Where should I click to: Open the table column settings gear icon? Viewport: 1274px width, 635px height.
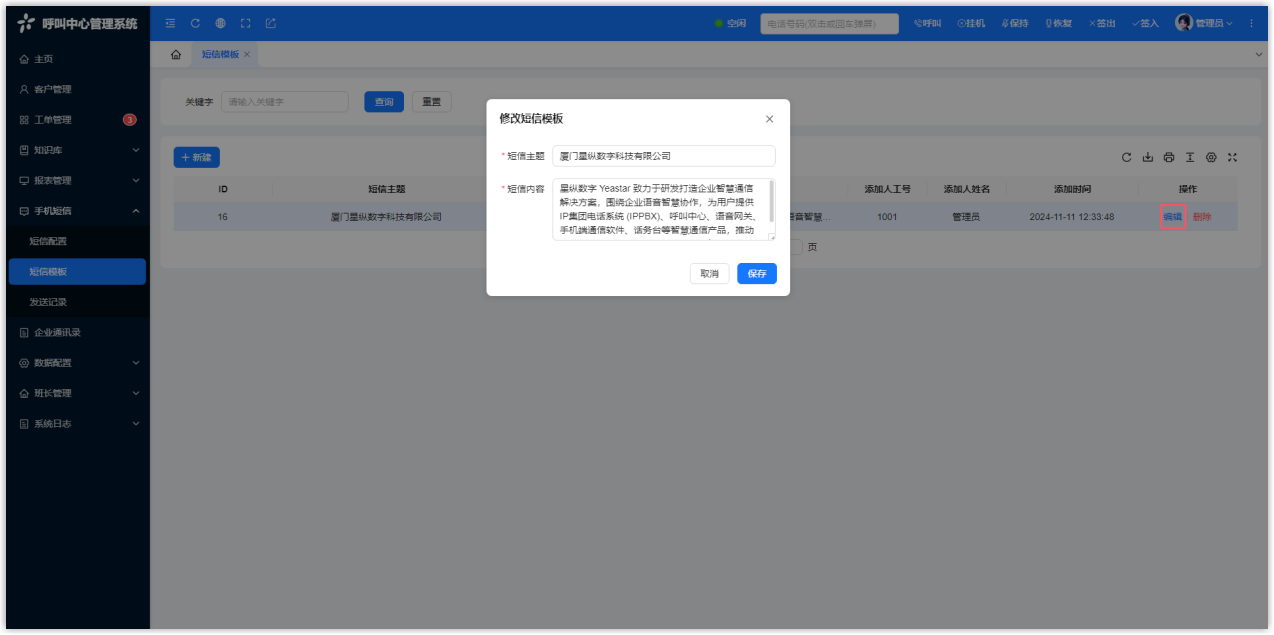coord(1211,158)
